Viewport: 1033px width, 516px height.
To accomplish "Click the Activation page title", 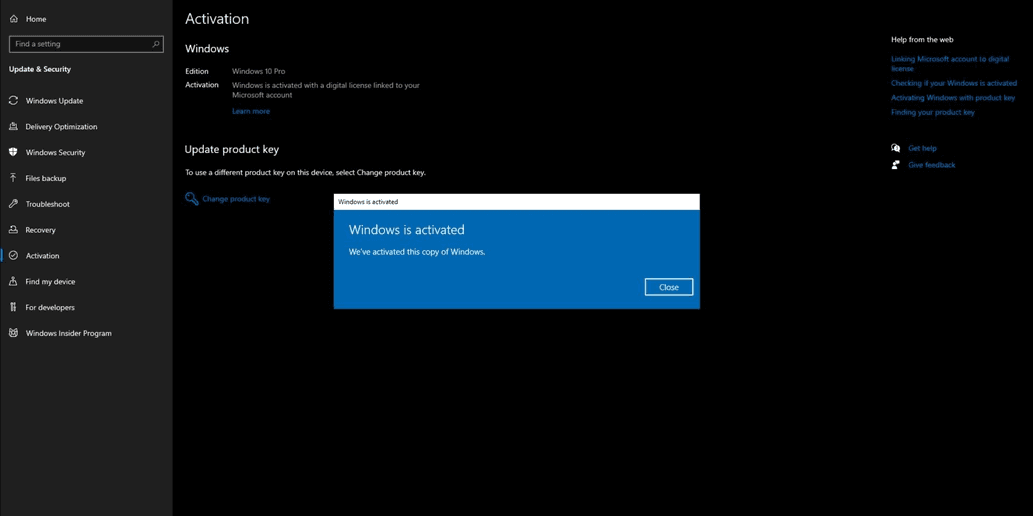I will (217, 19).
